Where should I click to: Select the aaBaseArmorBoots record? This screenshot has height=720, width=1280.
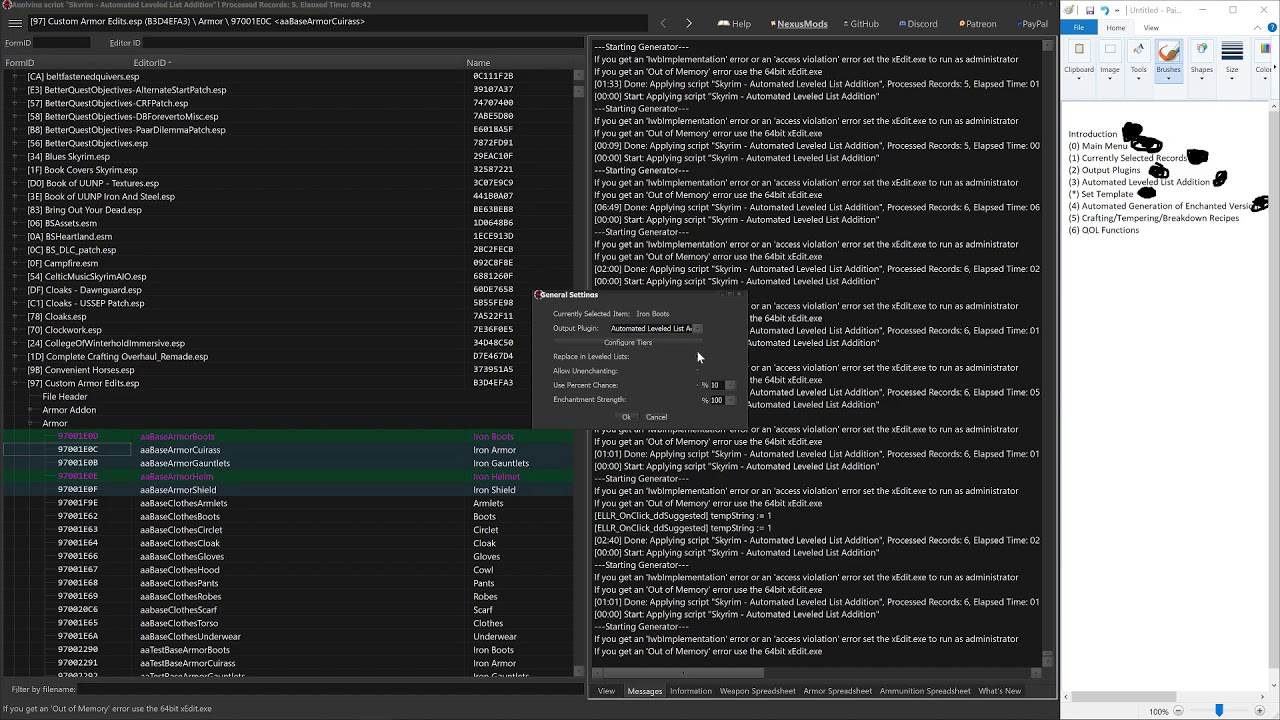click(x=288, y=437)
